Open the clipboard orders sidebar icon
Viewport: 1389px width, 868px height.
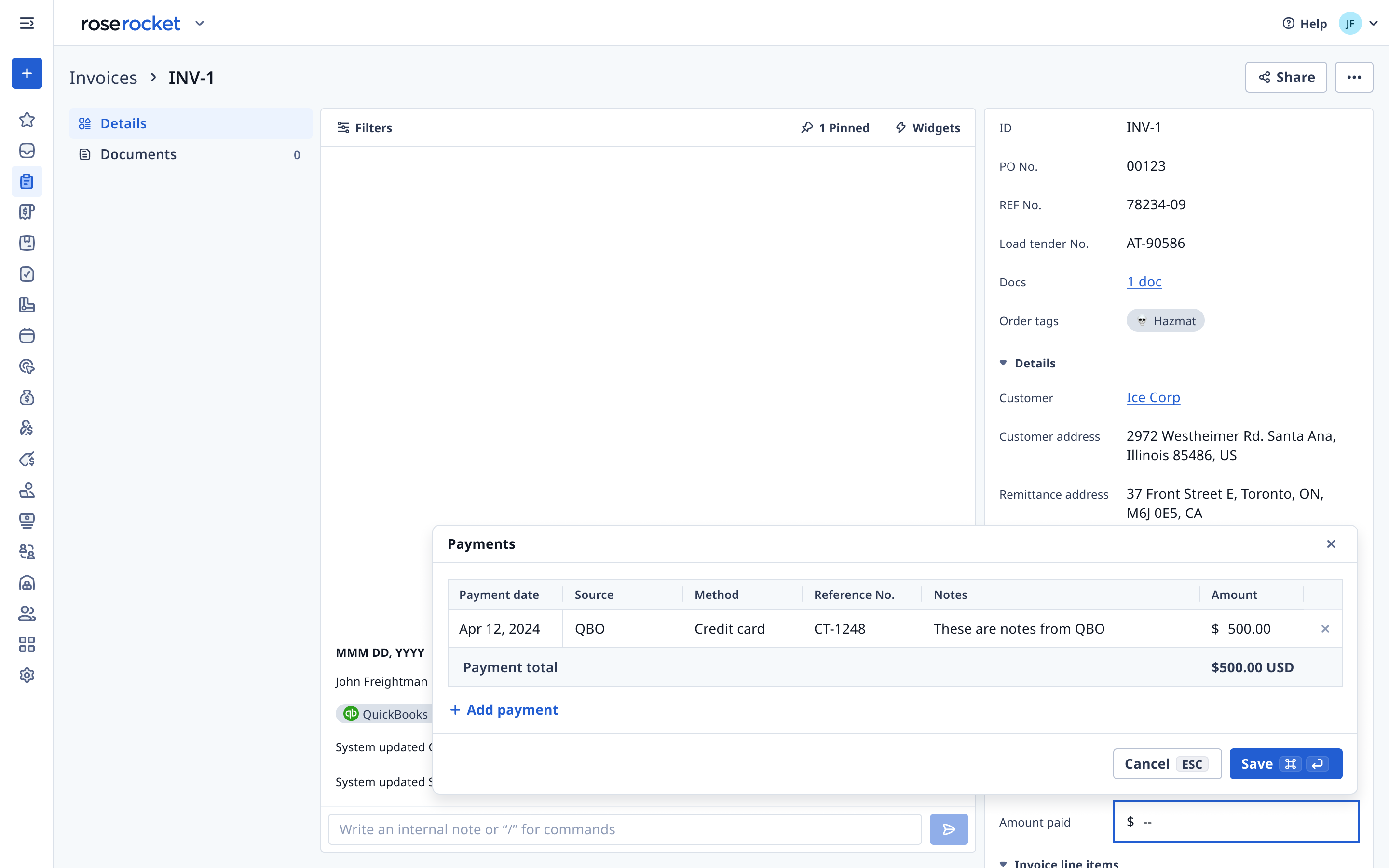coord(27,181)
